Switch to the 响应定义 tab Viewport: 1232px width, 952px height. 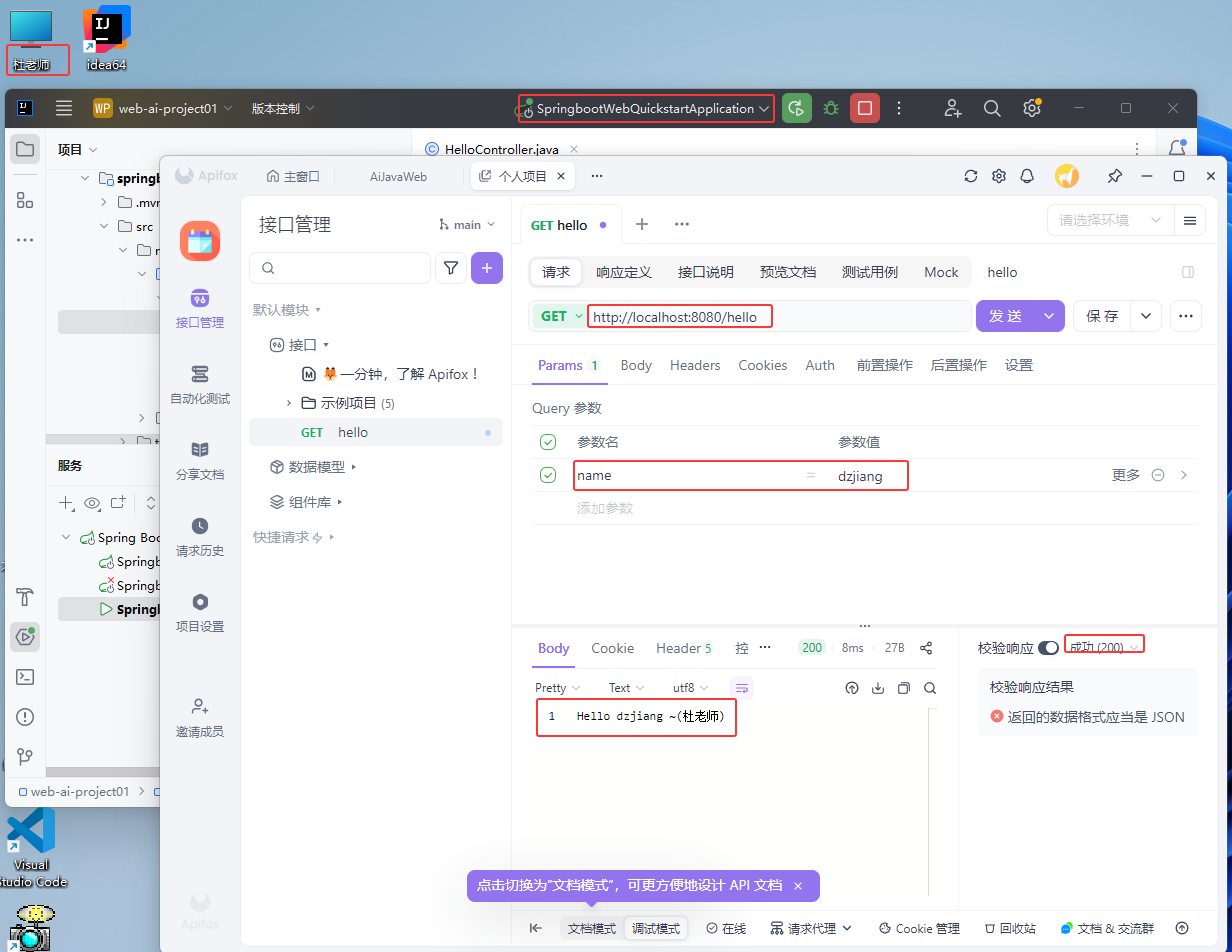click(x=623, y=272)
